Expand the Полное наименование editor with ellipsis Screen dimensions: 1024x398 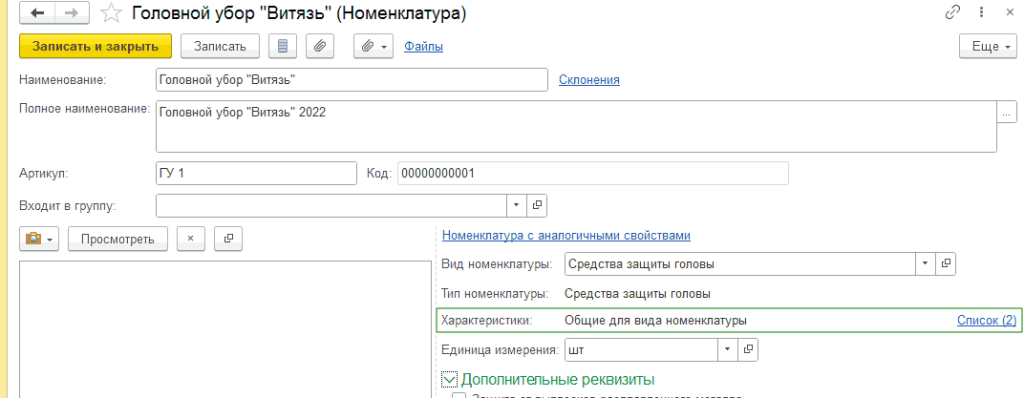(x=1006, y=112)
